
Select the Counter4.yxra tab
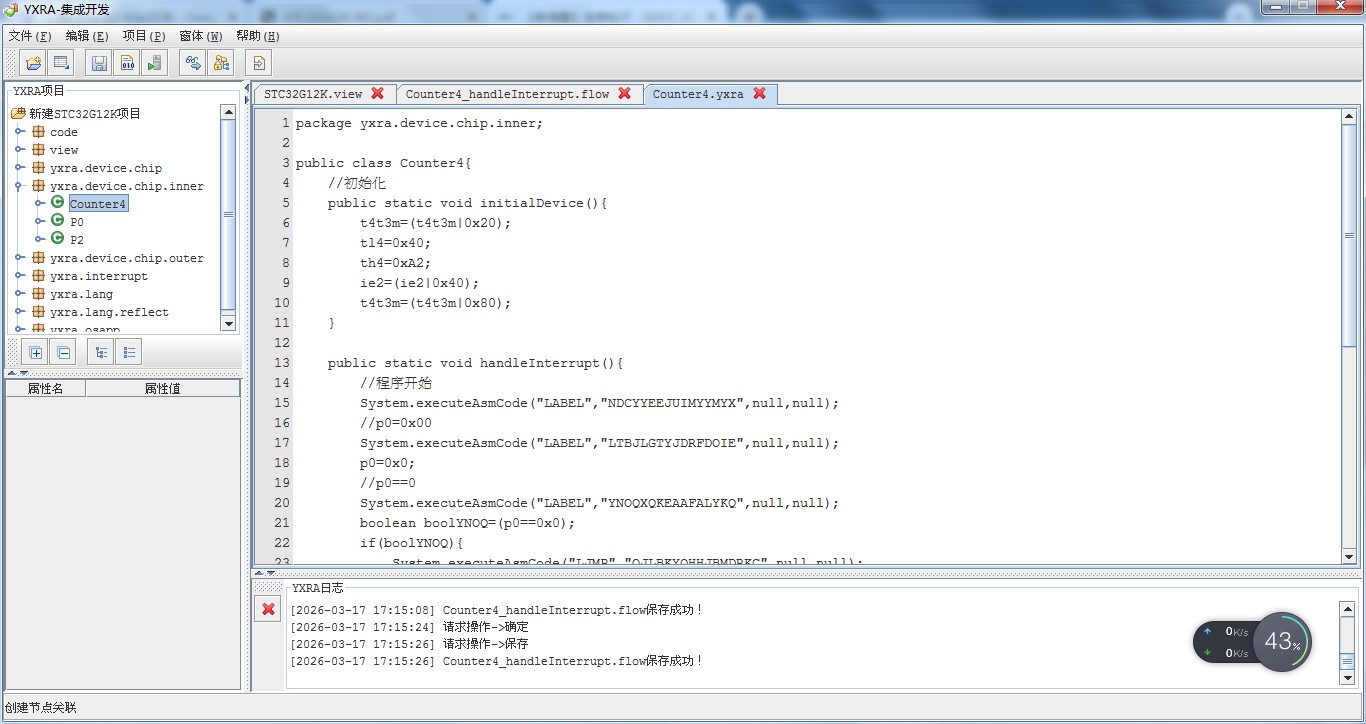(x=698, y=94)
